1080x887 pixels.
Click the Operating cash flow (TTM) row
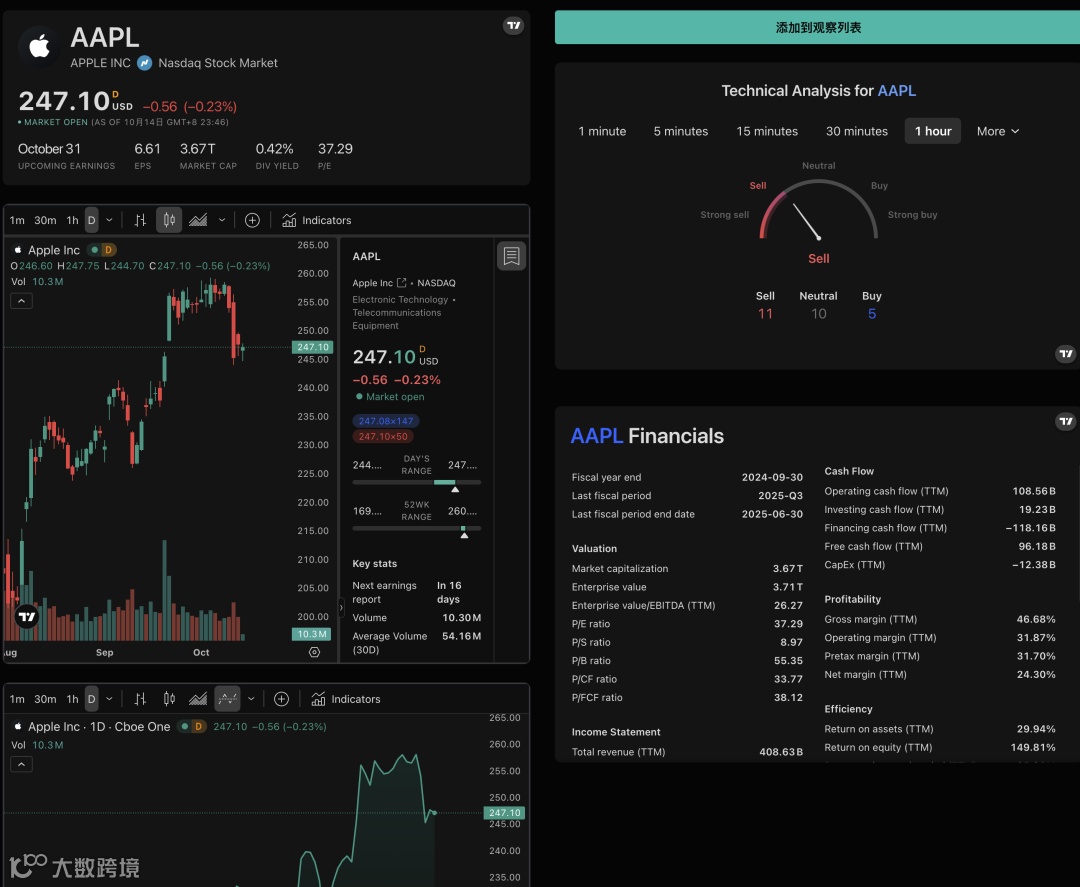940,491
